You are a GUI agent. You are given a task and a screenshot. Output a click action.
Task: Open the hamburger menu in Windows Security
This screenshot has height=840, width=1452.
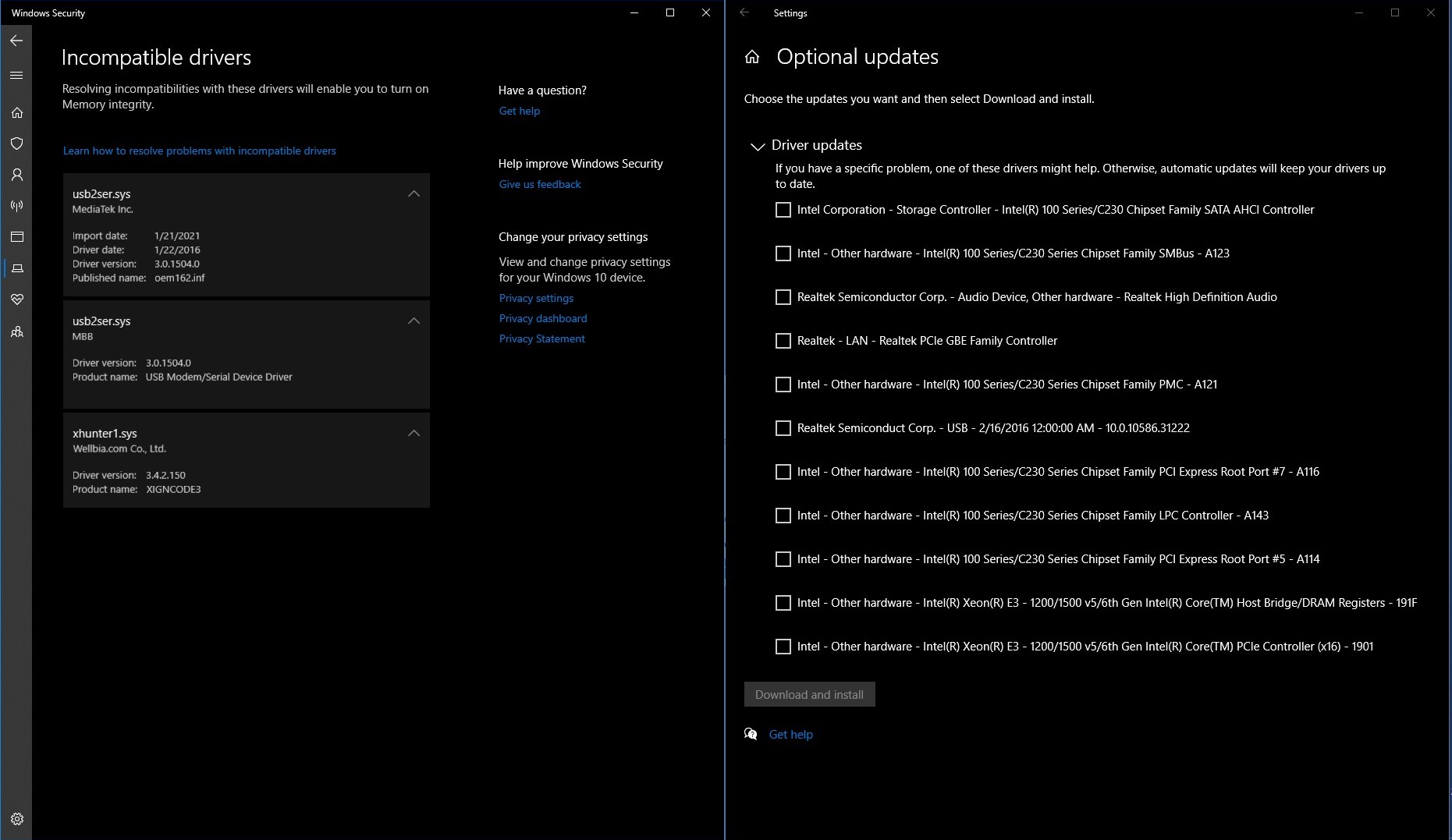(x=16, y=76)
